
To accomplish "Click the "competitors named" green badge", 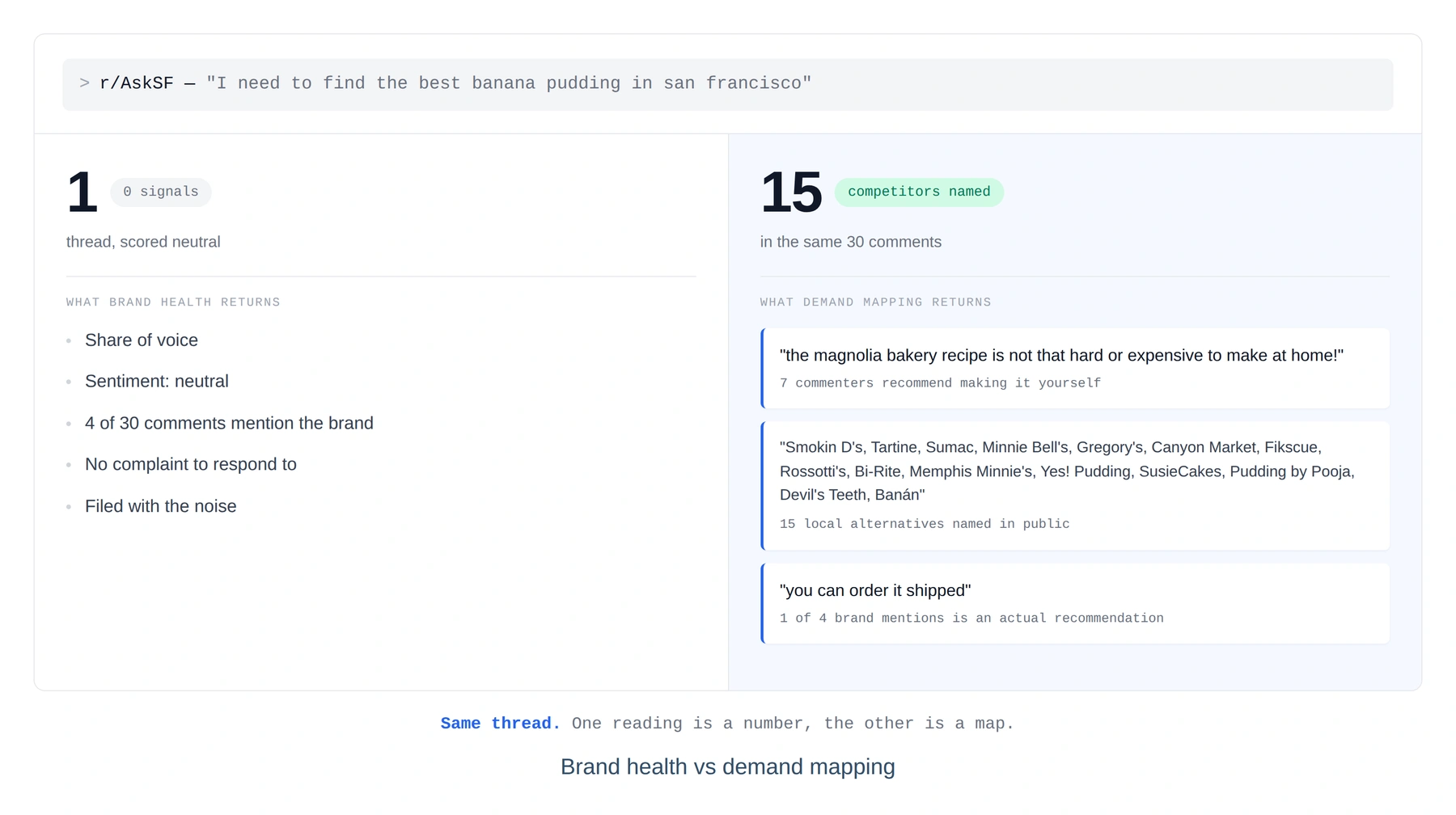I will point(919,192).
